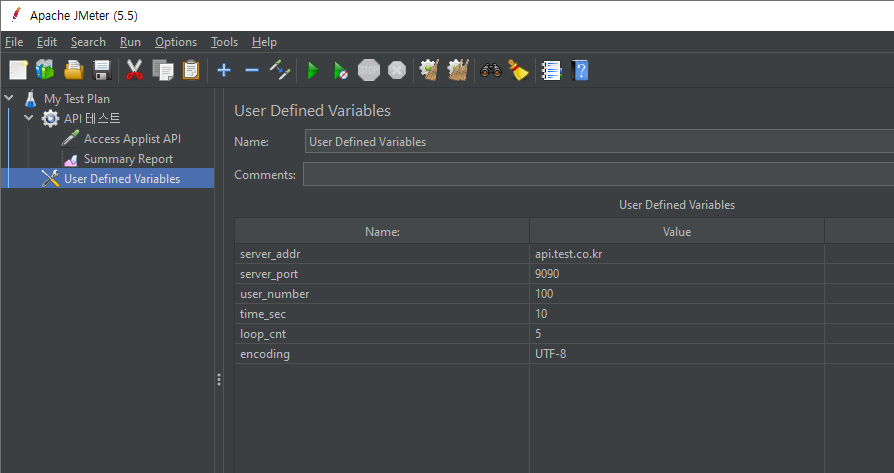The height and width of the screenshot is (473, 894).
Task: Click the Reset Search yellow broom icon
Action: (518, 70)
